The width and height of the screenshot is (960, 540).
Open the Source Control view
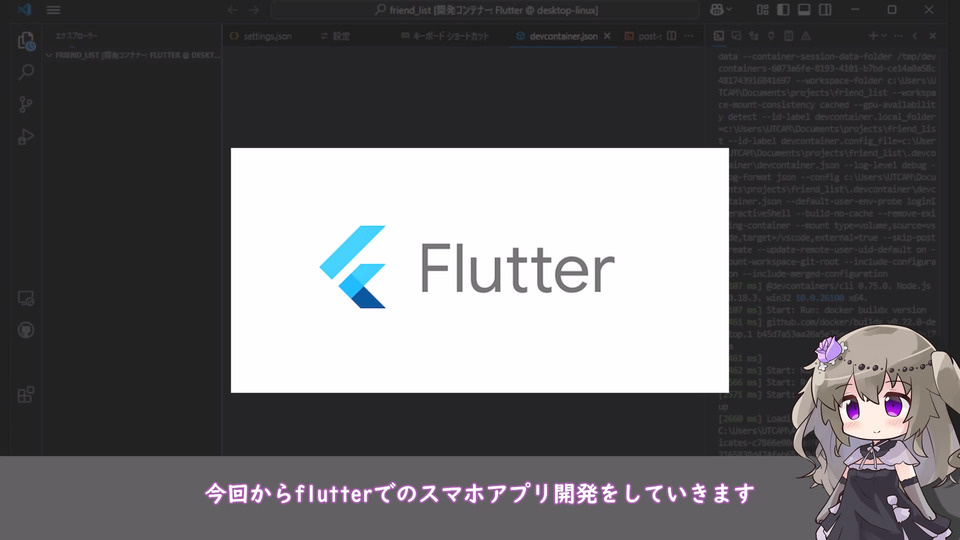[26, 105]
